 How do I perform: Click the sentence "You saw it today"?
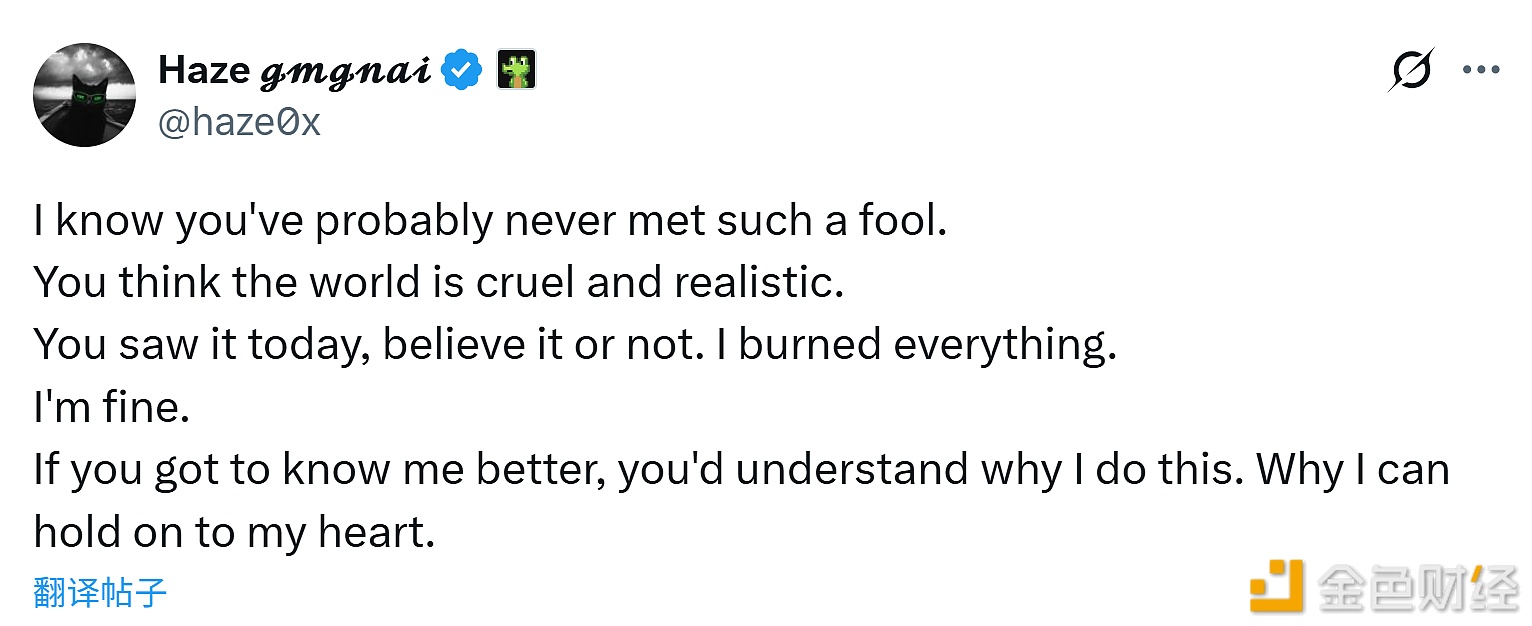tap(200, 345)
